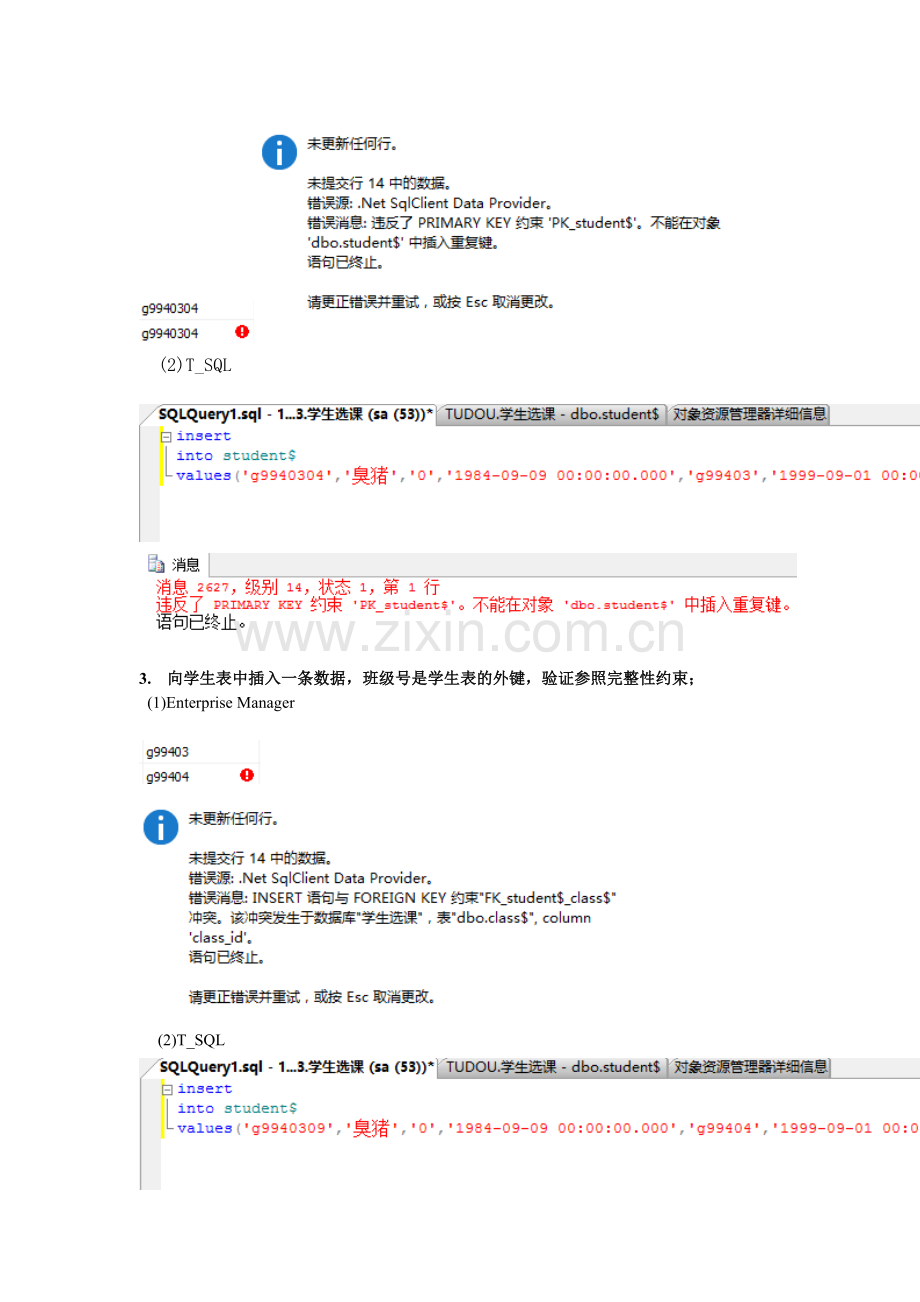Click the g9940304 cell with error marker
920x1302 pixels.
[x=197, y=333]
